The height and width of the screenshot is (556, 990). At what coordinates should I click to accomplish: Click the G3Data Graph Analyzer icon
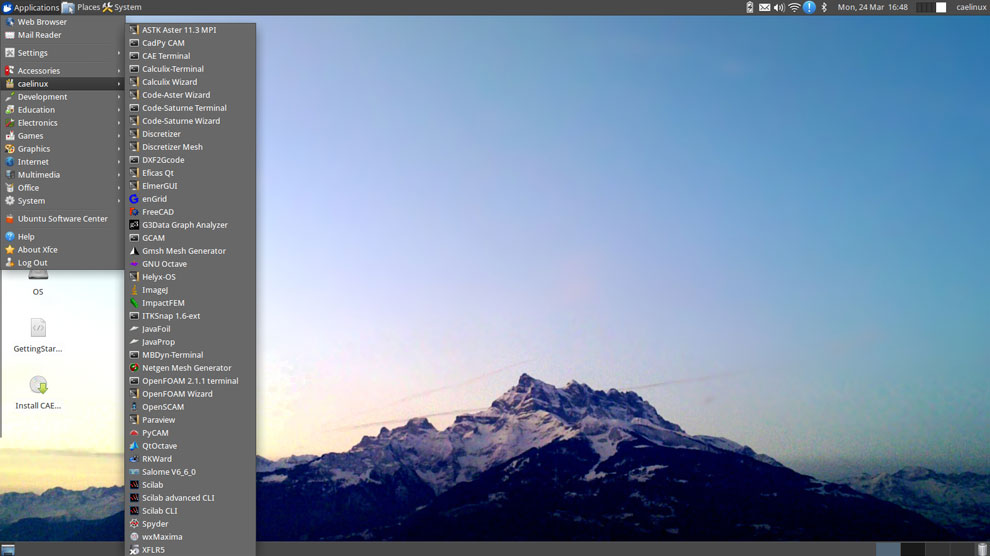134,225
